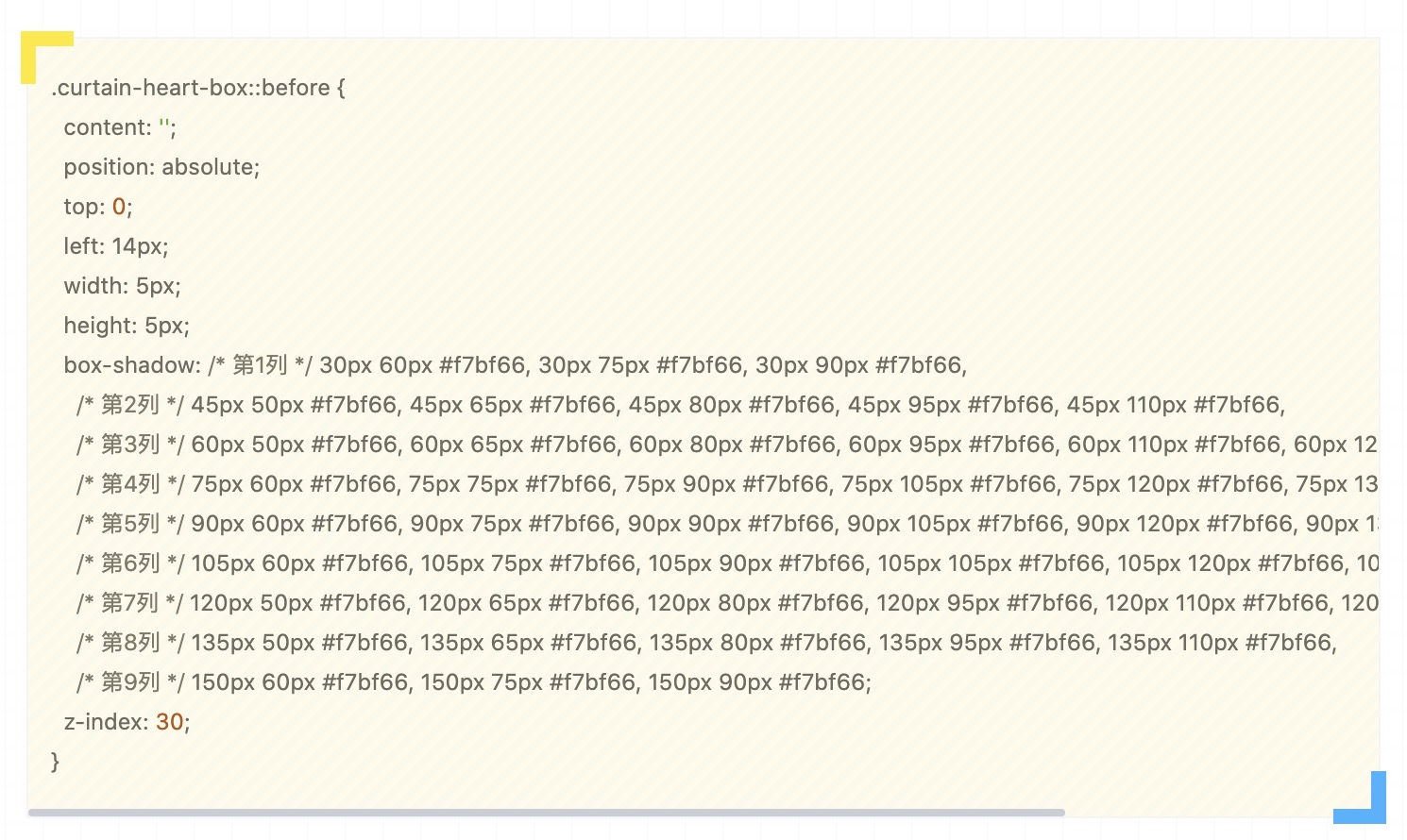The height and width of the screenshot is (840, 1407).
Task: Click the orange 0 value after top
Action: [119, 207]
